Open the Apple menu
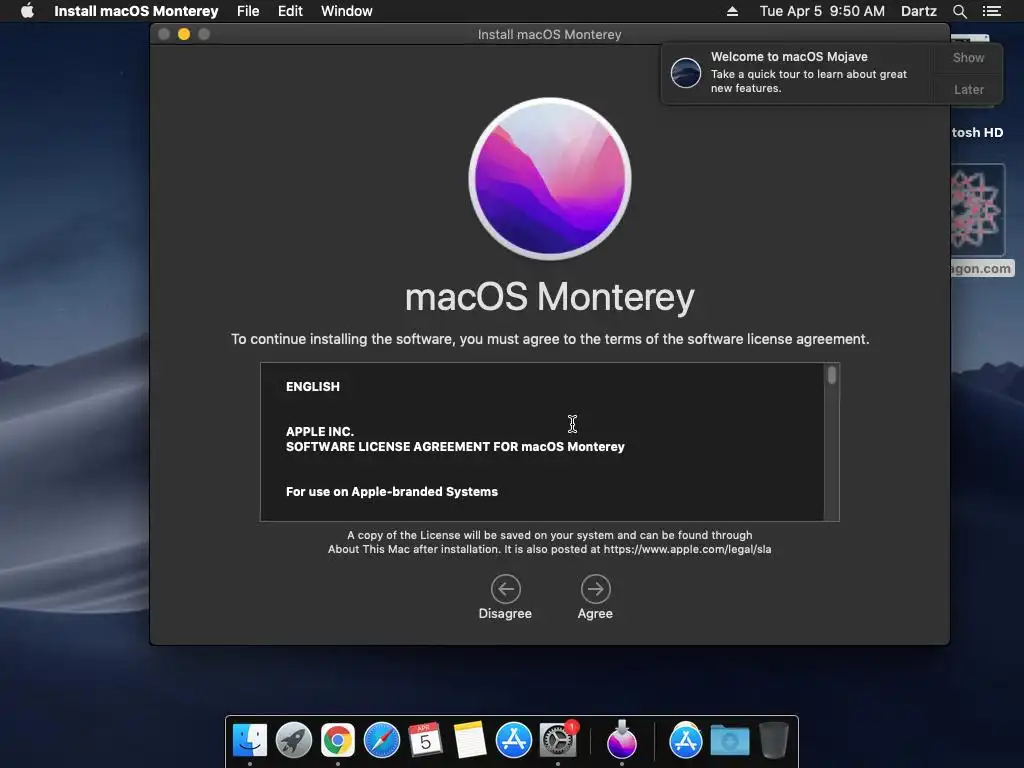The height and width of the screenshot is (768, 1024). click(27, 11)
